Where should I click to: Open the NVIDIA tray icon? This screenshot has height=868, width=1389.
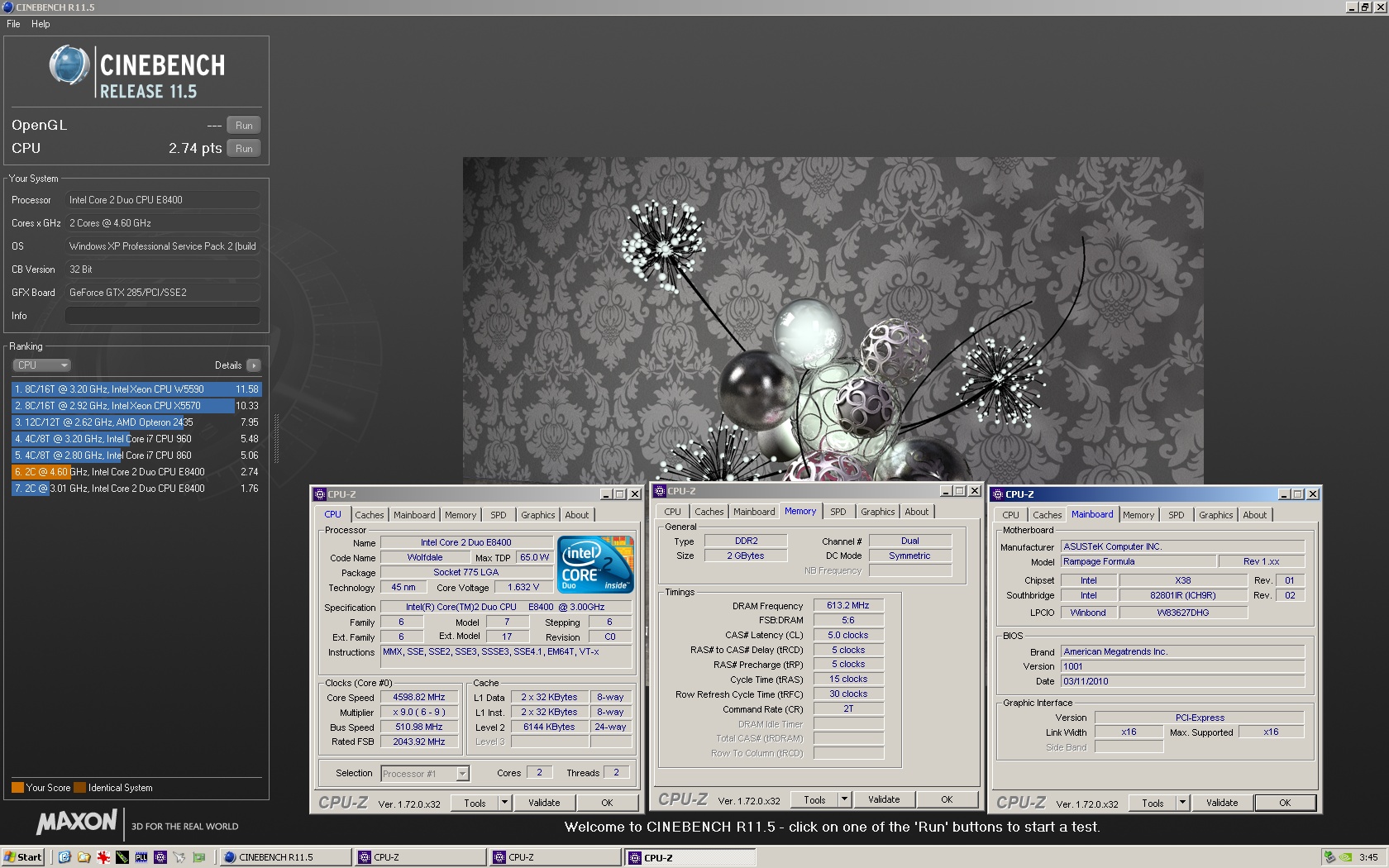[x=1346, y=857]
